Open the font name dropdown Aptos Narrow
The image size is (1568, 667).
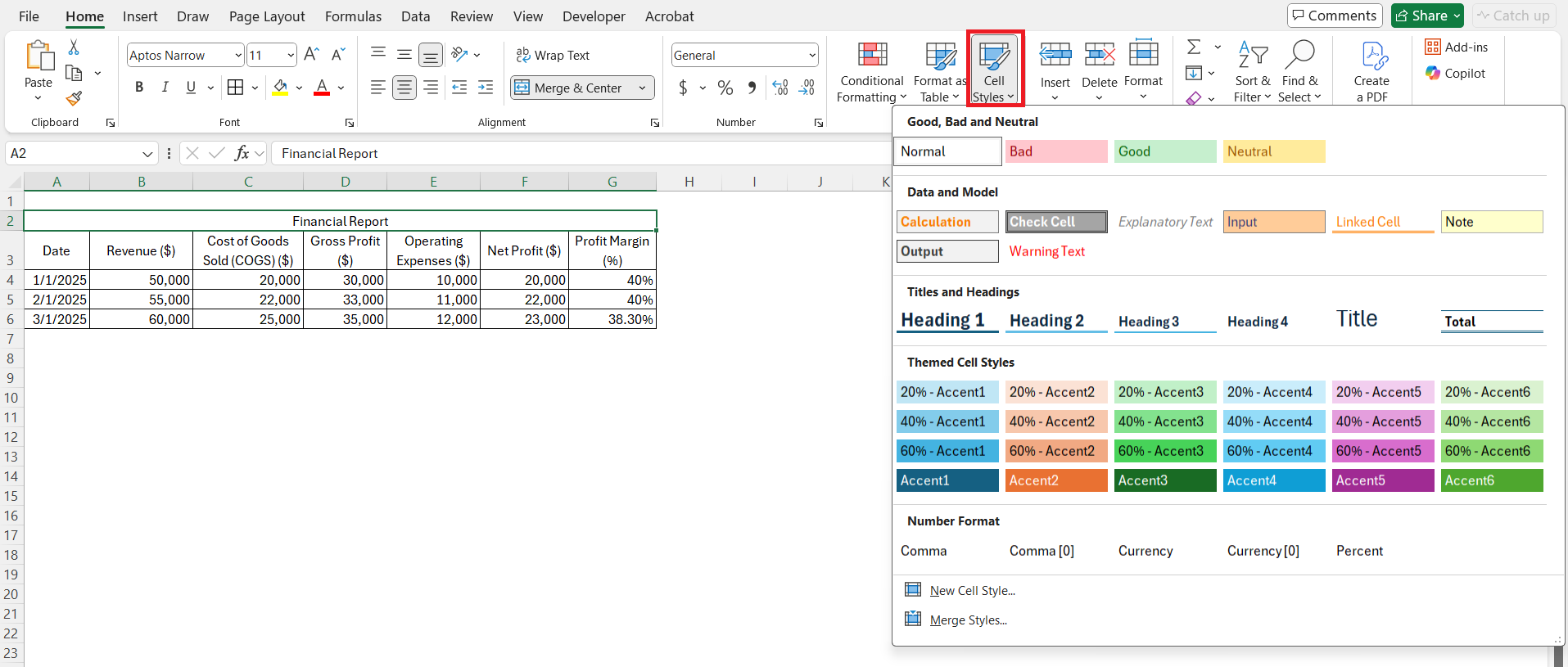[x=238, y=56]
